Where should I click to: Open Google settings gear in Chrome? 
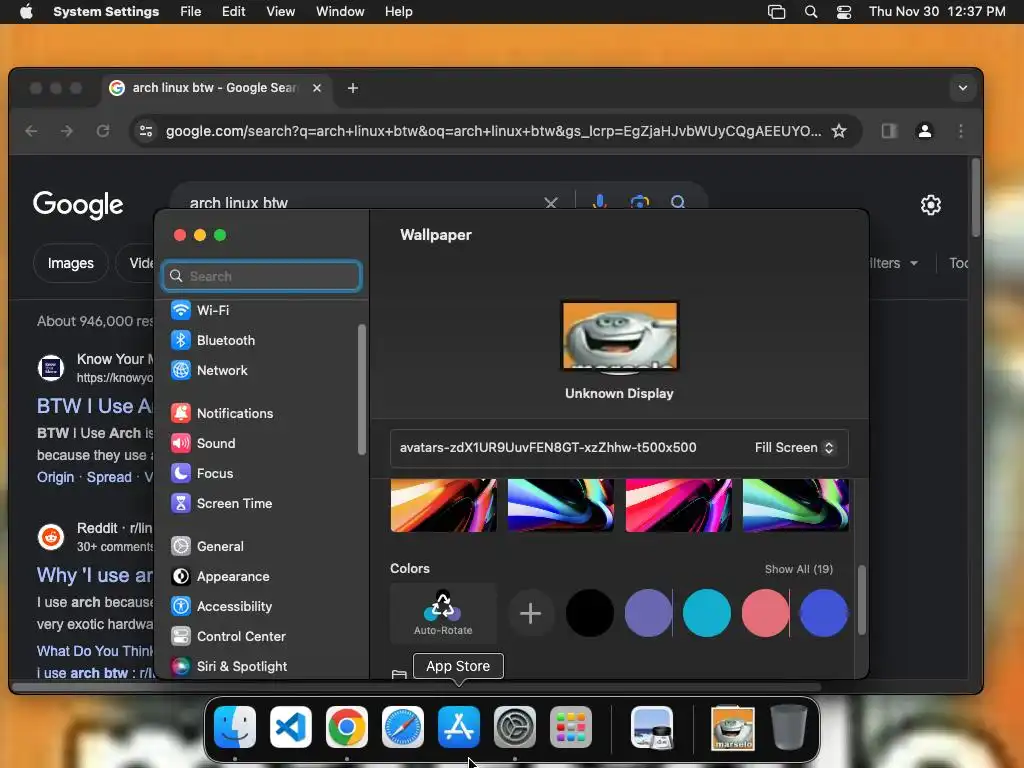pyautogui.click(x=931, y=205)
